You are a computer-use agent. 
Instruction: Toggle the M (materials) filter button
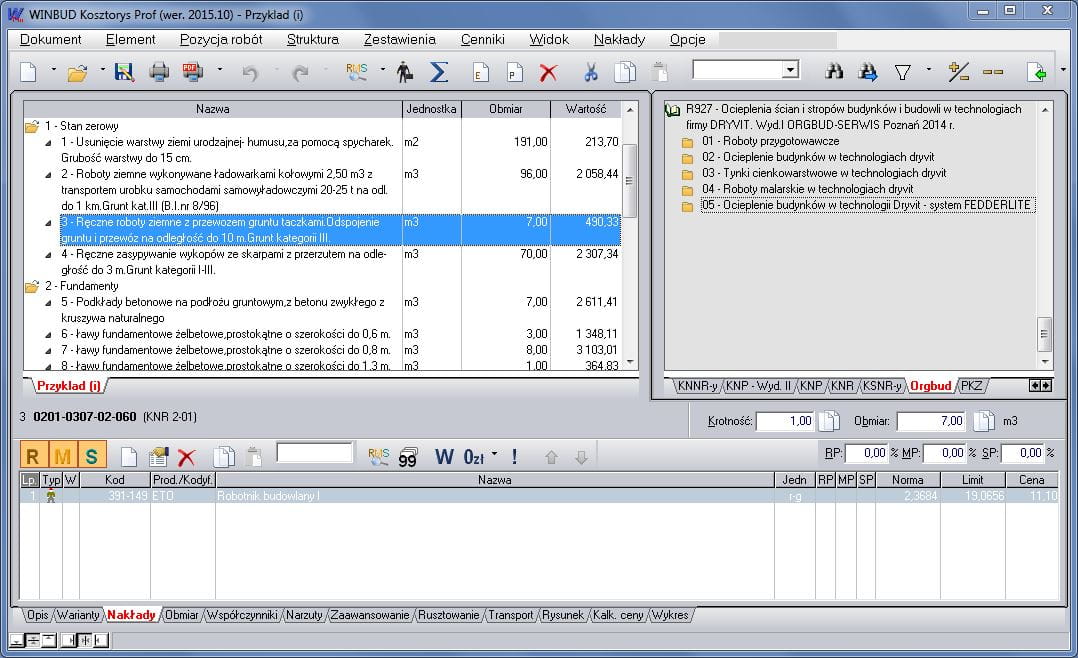(x=62, y=456)
